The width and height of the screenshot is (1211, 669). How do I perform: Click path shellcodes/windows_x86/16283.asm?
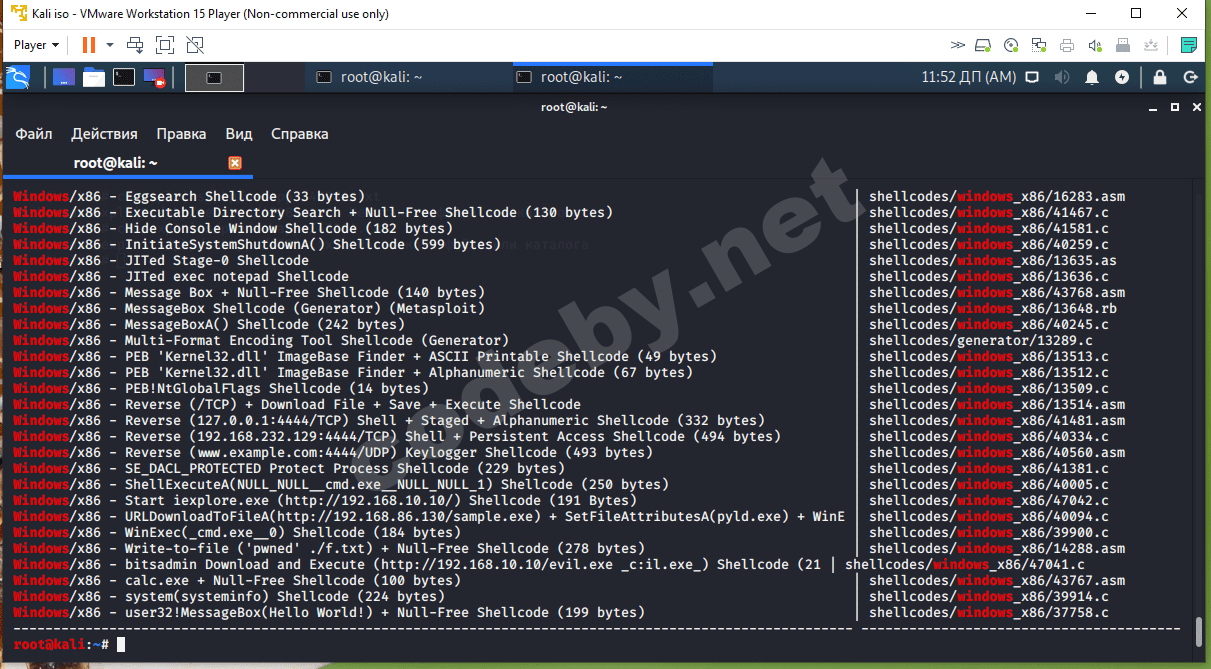(997, 196)
